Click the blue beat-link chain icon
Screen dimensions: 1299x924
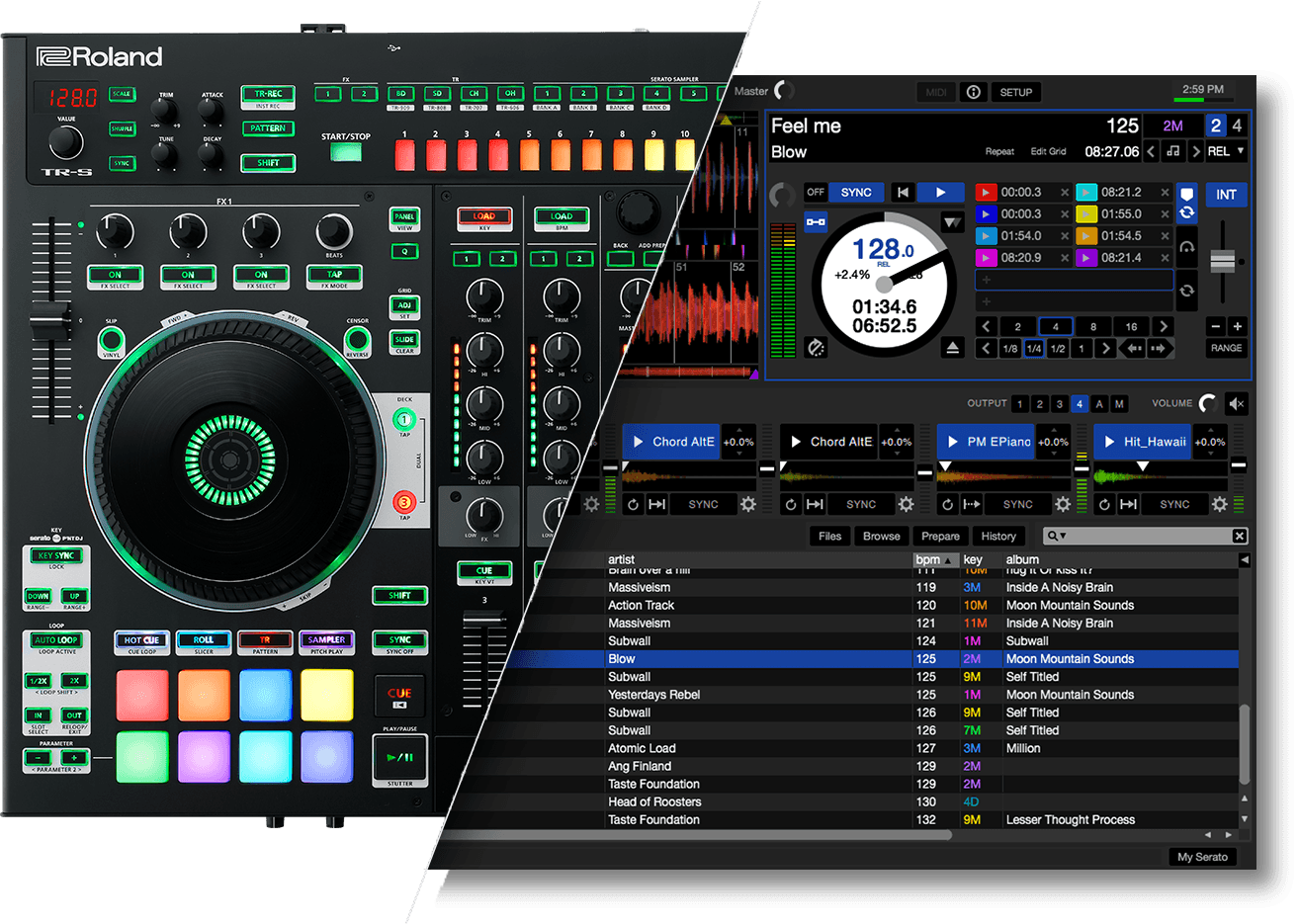[x=816, y=222]
